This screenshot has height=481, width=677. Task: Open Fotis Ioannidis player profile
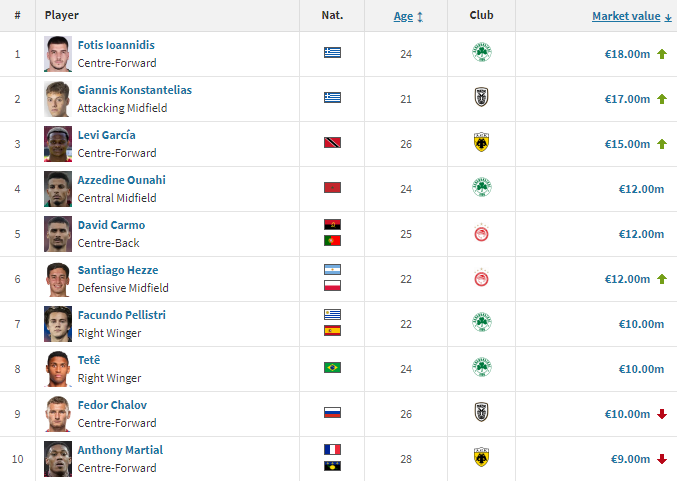[x=116, y=45]
